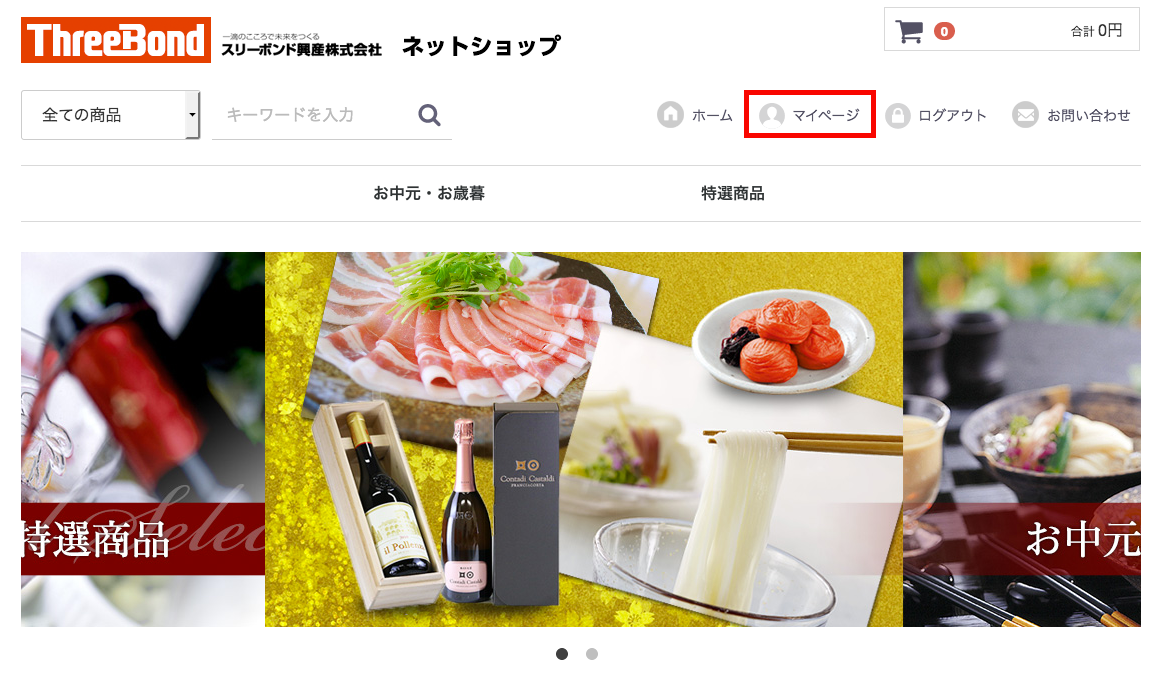This screenshot has width=1167, height=678.
Task: Click the 合計 0円 cart total
Action: [x=1096, y=31]
